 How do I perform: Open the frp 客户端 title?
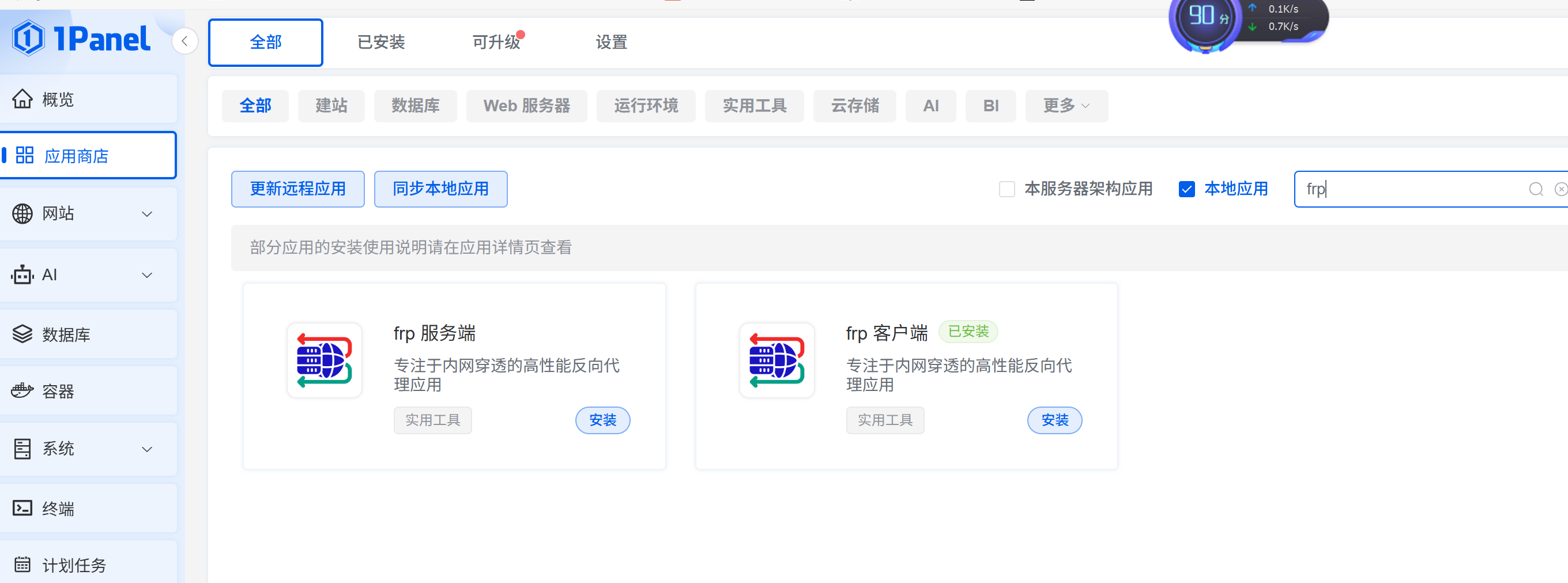(887, 333)
